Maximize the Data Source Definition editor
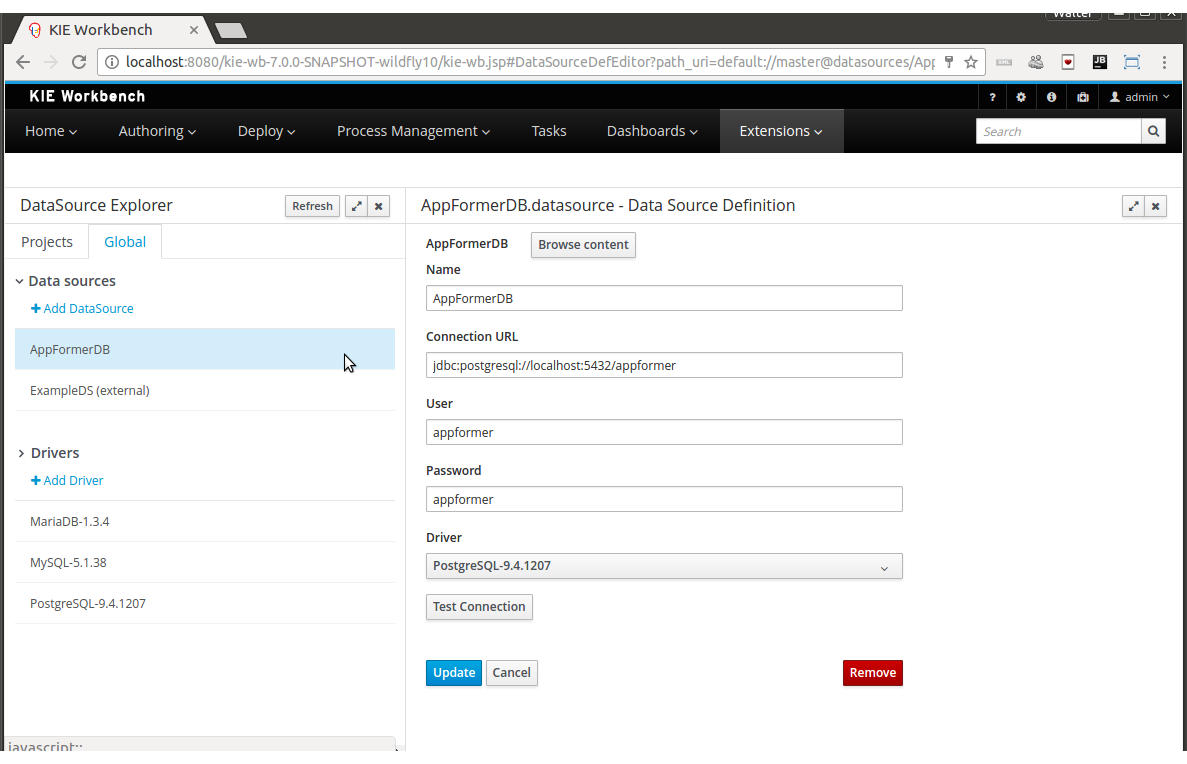This screenshot has width=1187, height=764. [1133, 206]
